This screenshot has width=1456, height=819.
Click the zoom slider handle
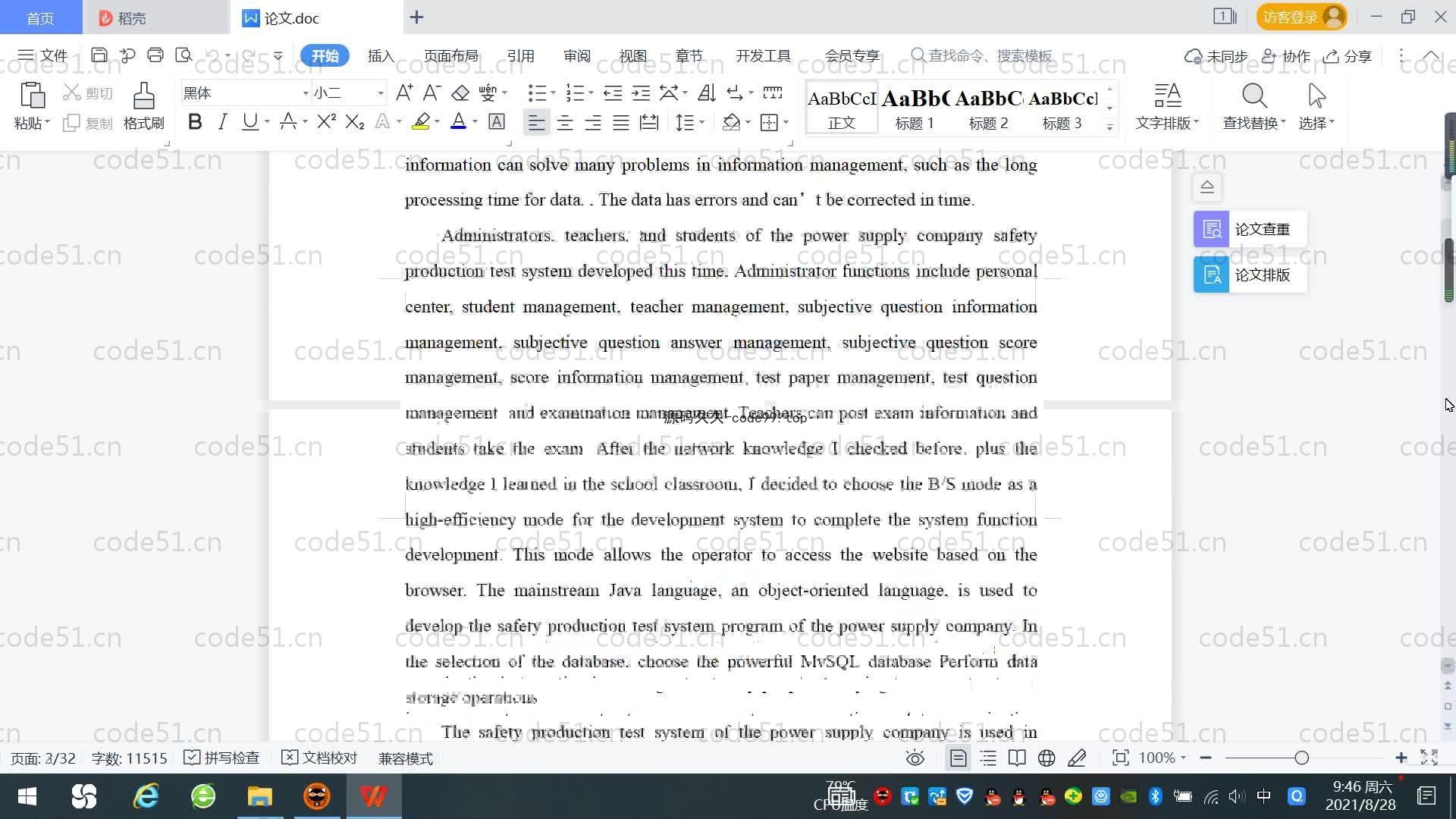pyautogui.click(x=1302, y=758)
